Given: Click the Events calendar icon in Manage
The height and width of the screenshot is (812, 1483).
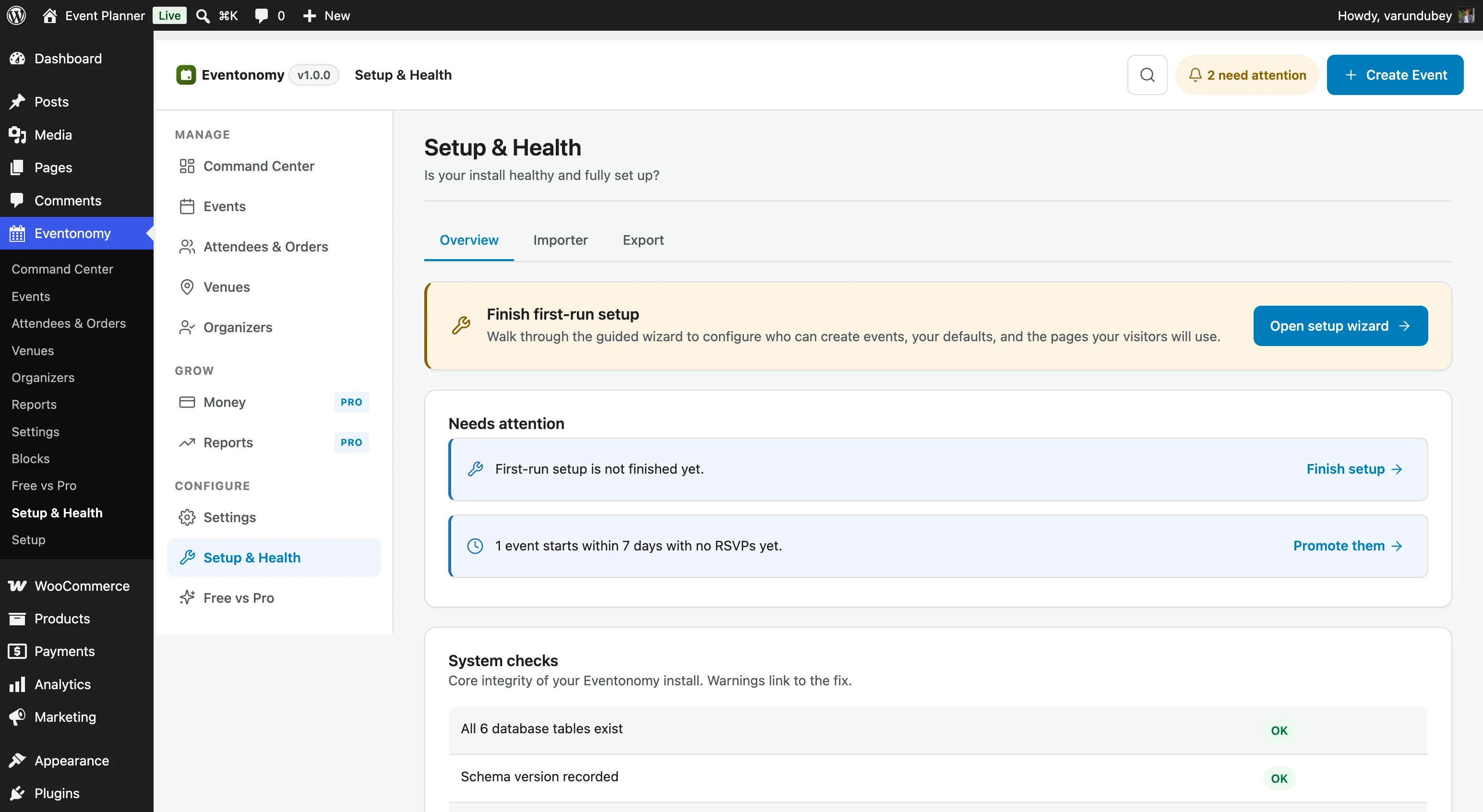Looking at the screenshot, I should pyautogui.click(x=187, y=206).
